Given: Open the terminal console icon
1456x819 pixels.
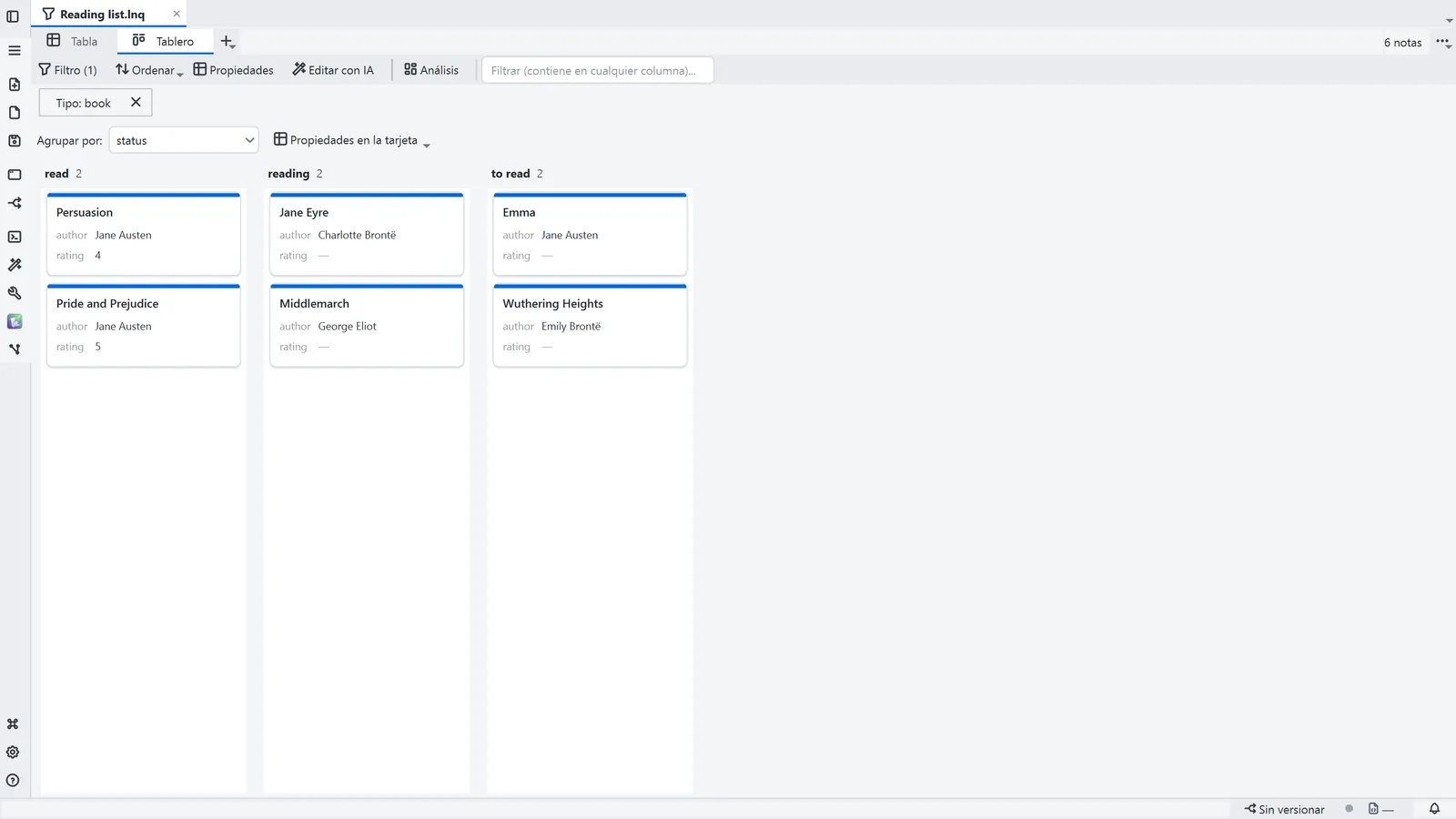Looking at the screenshot, I should pos(15,237).
